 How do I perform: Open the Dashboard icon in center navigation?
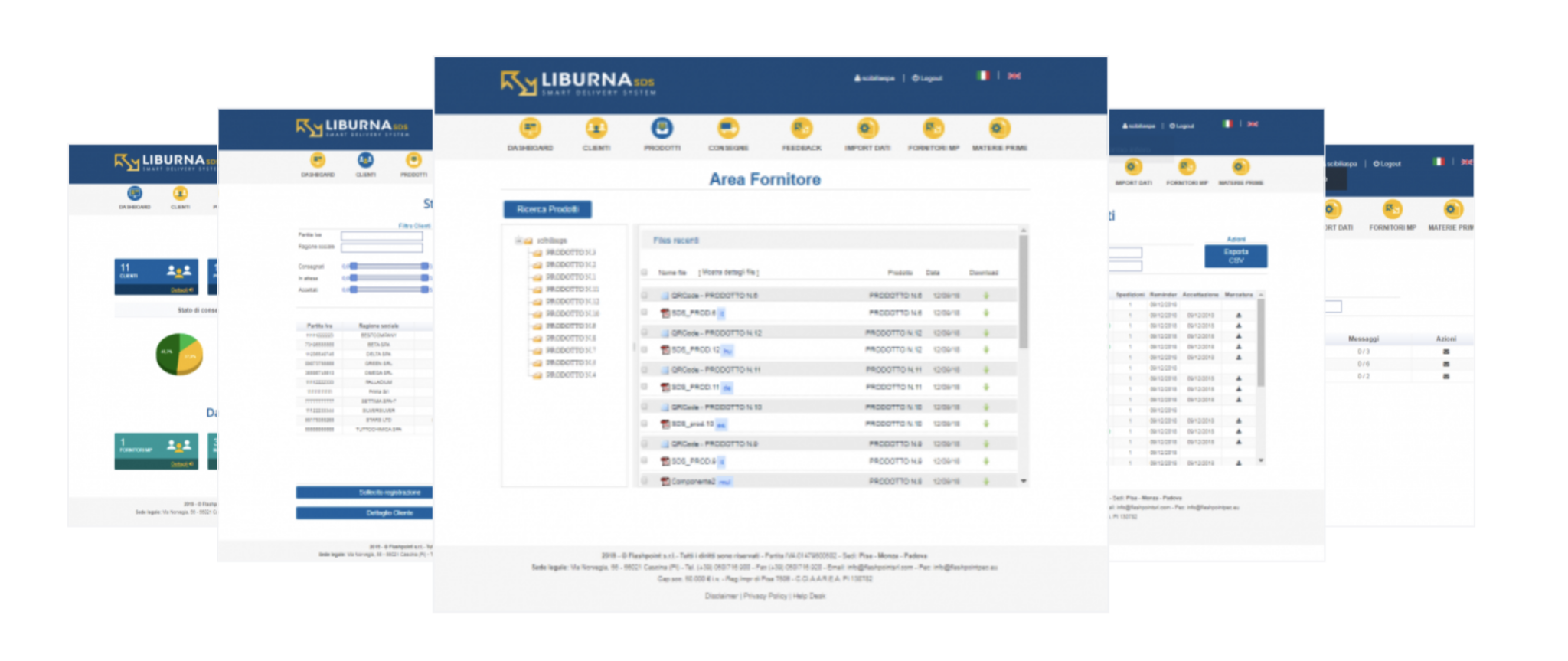pyautogui.click(x=530, y=129)
